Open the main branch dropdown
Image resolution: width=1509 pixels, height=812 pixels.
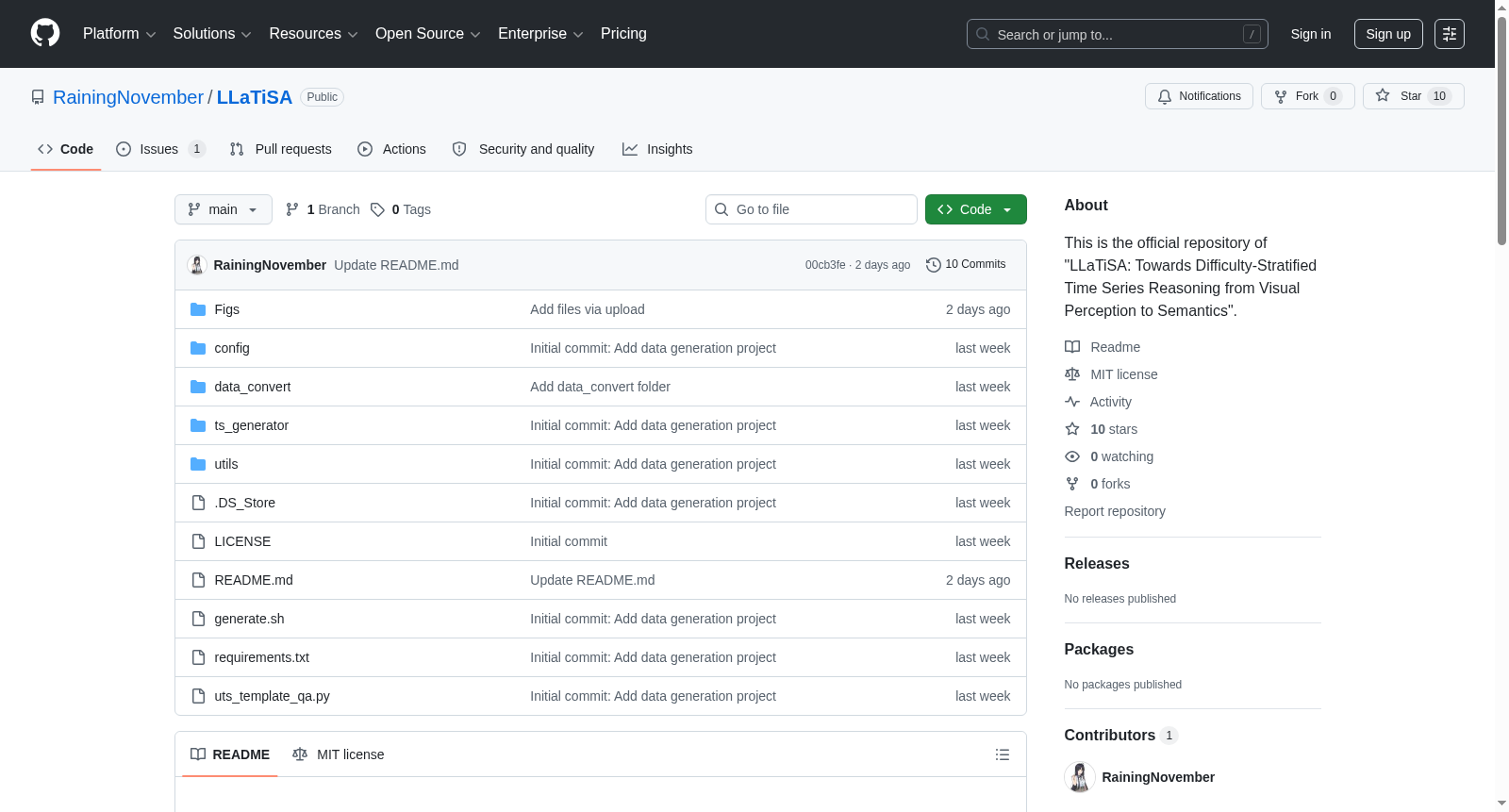pos(224,209)
